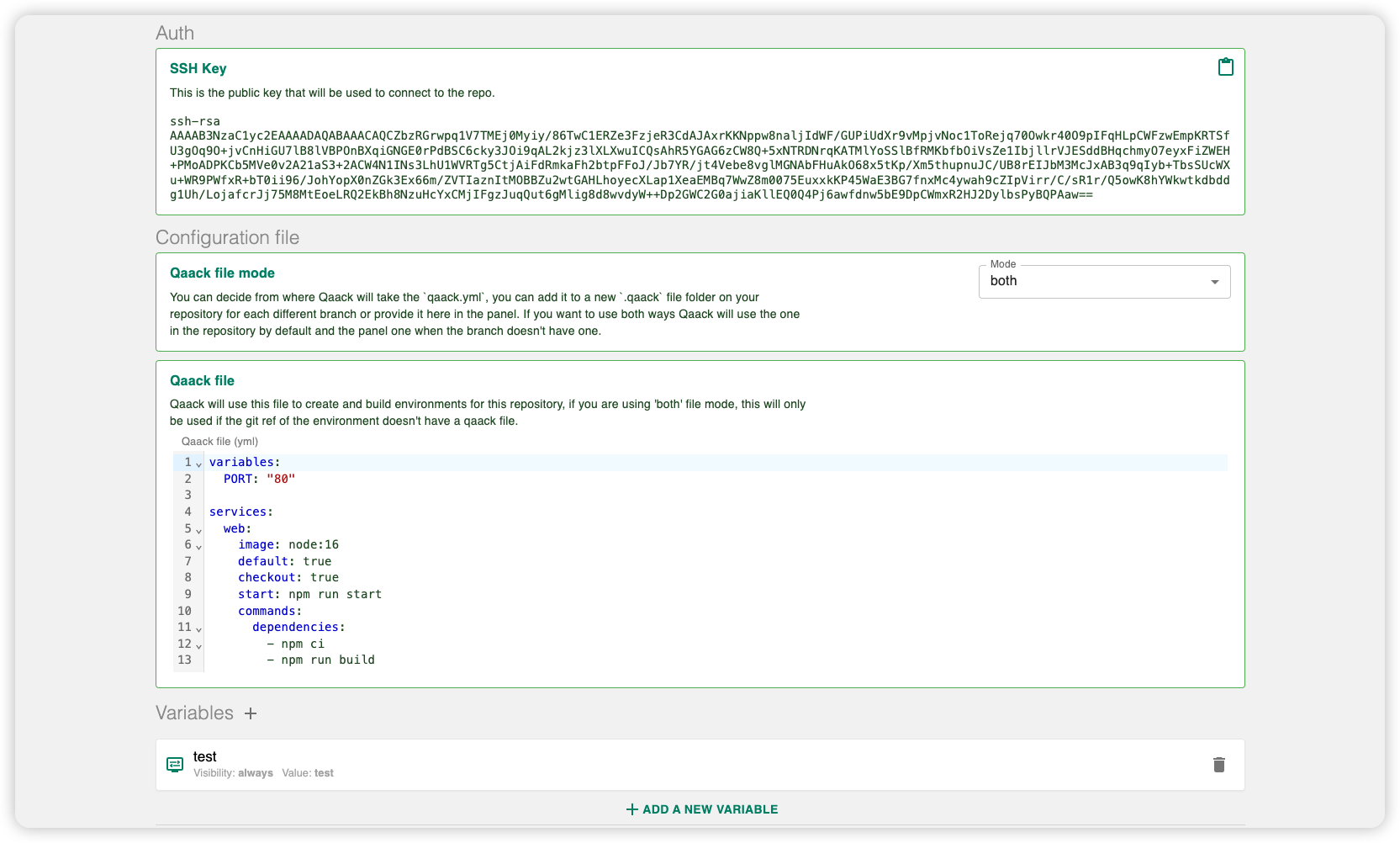The width and height of the screenshot is (1400, 843).
Task: Click ADD A NEW VARIABLE button
Action: [x=702, y=809]
